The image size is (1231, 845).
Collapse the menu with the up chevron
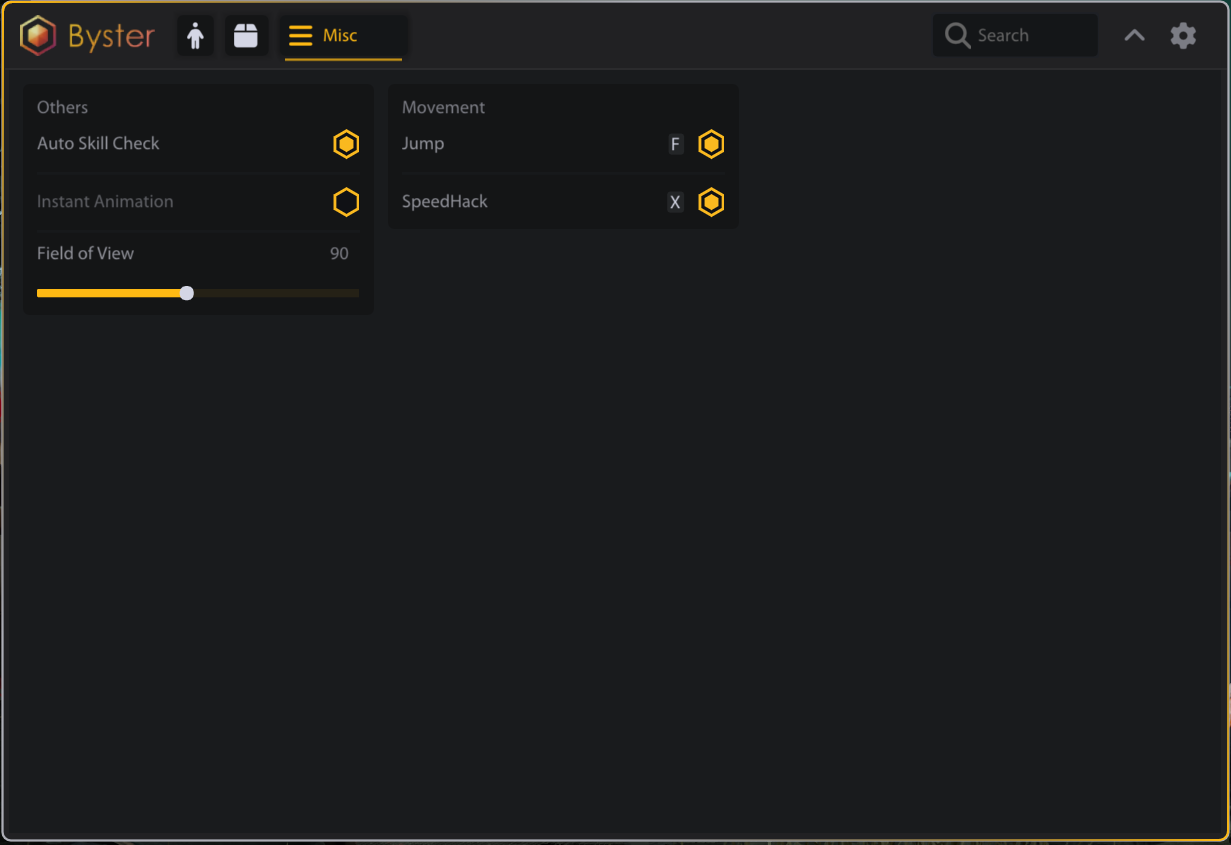(1134, 36)
